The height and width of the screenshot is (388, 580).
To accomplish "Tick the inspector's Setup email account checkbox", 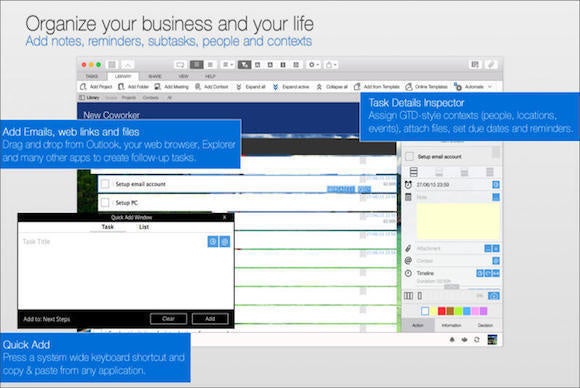I will pos(409,156).
